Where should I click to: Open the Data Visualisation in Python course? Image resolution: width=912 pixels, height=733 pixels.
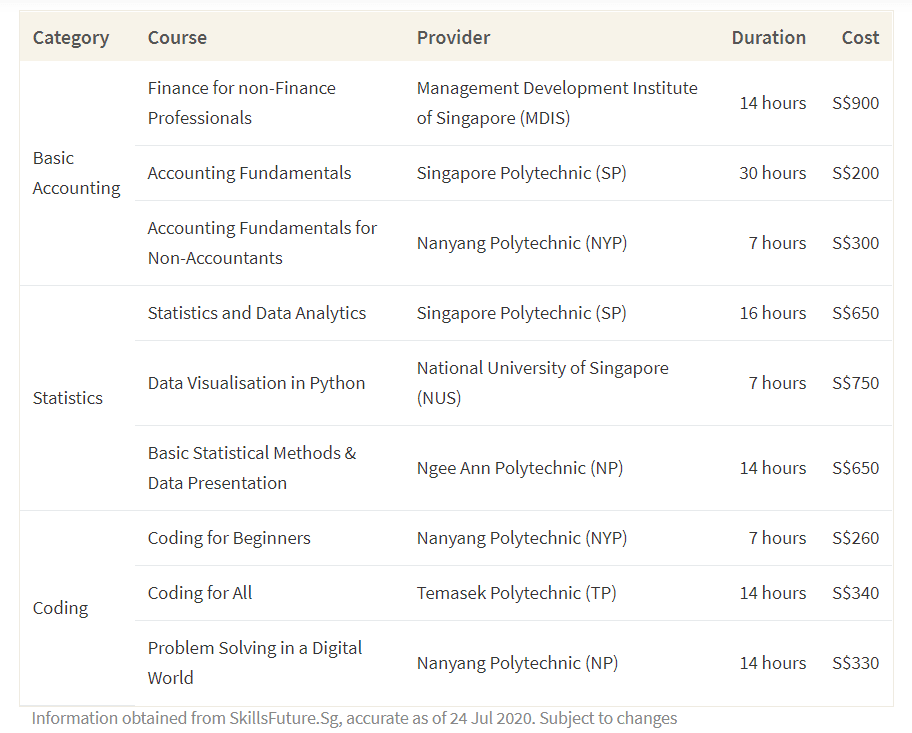tap(255, 382)
